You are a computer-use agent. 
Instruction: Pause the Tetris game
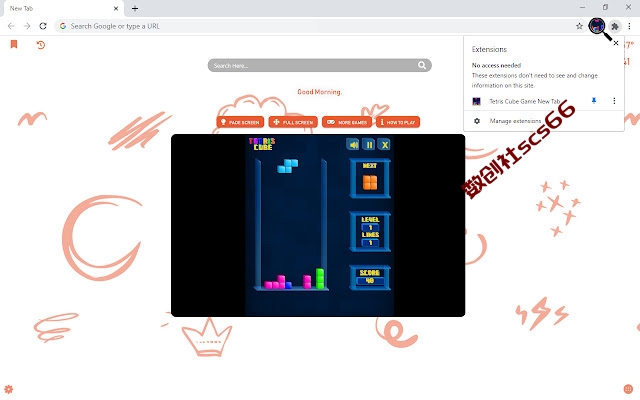tap(369, 144)
